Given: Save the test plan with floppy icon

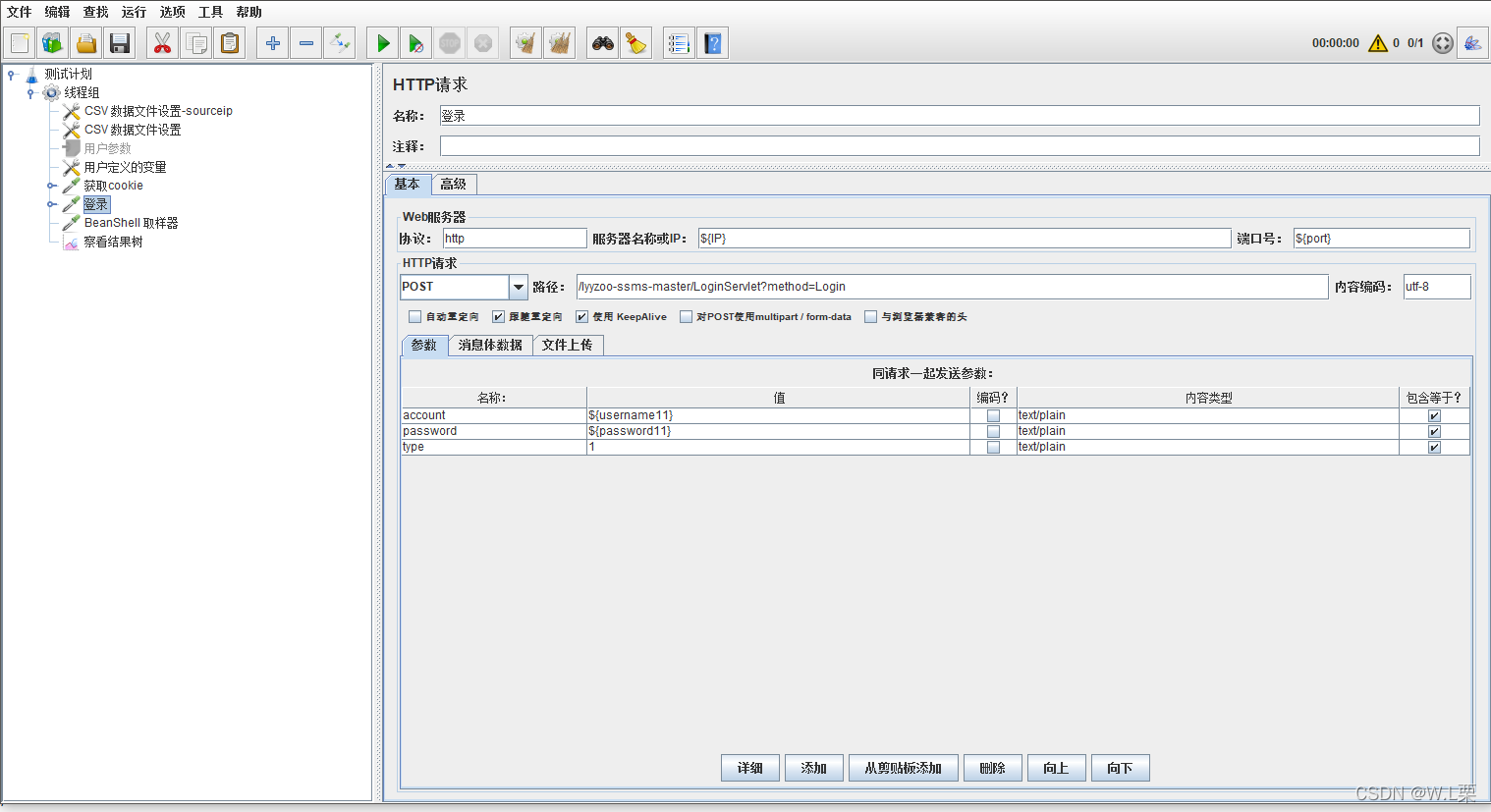Looking at the screenshot, I should (x=120, y=43).
